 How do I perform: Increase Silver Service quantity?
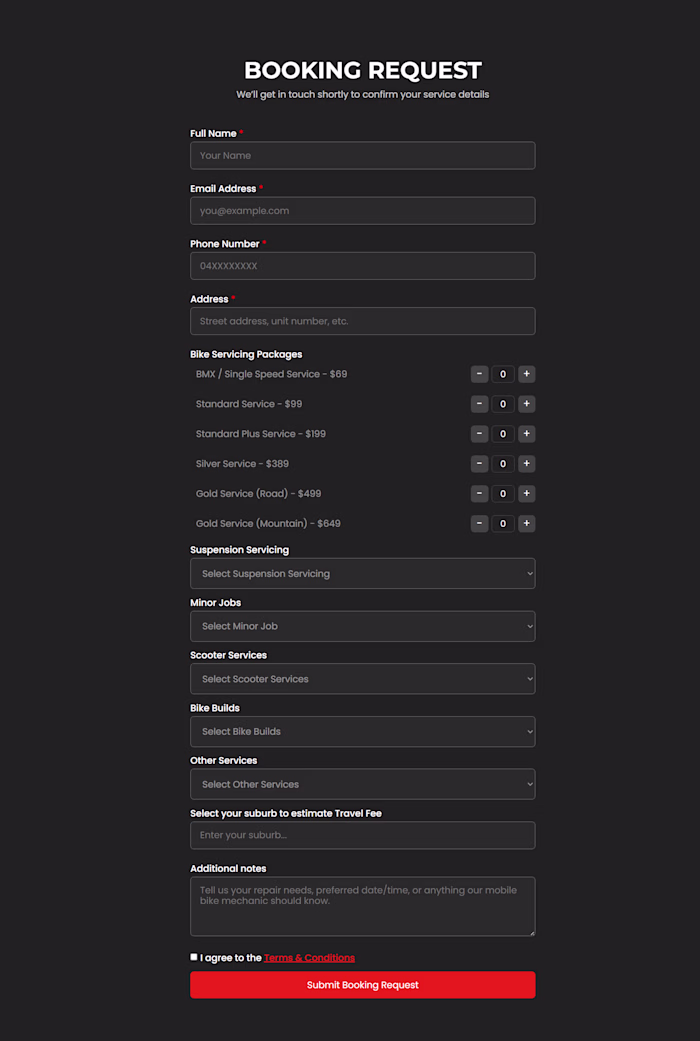[x=527, y=463]
